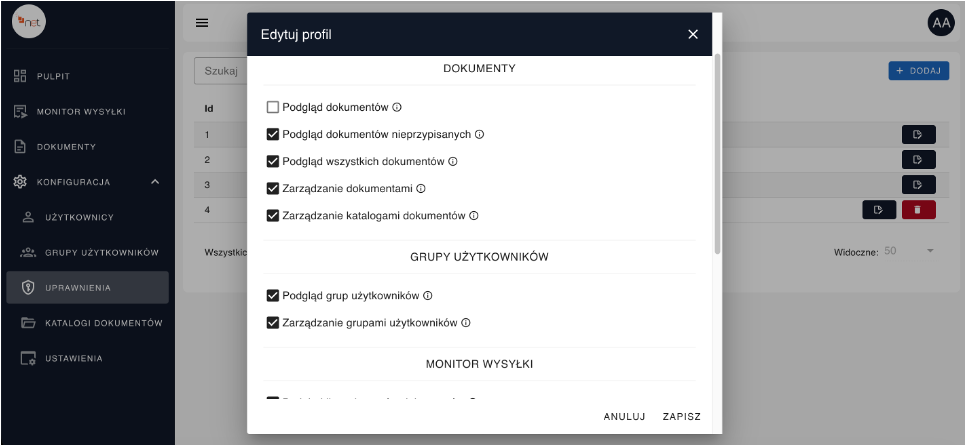The height and width of the screenshot is (446, 966).
Task: Click the Anuluj button
Action: click(625, 417)
